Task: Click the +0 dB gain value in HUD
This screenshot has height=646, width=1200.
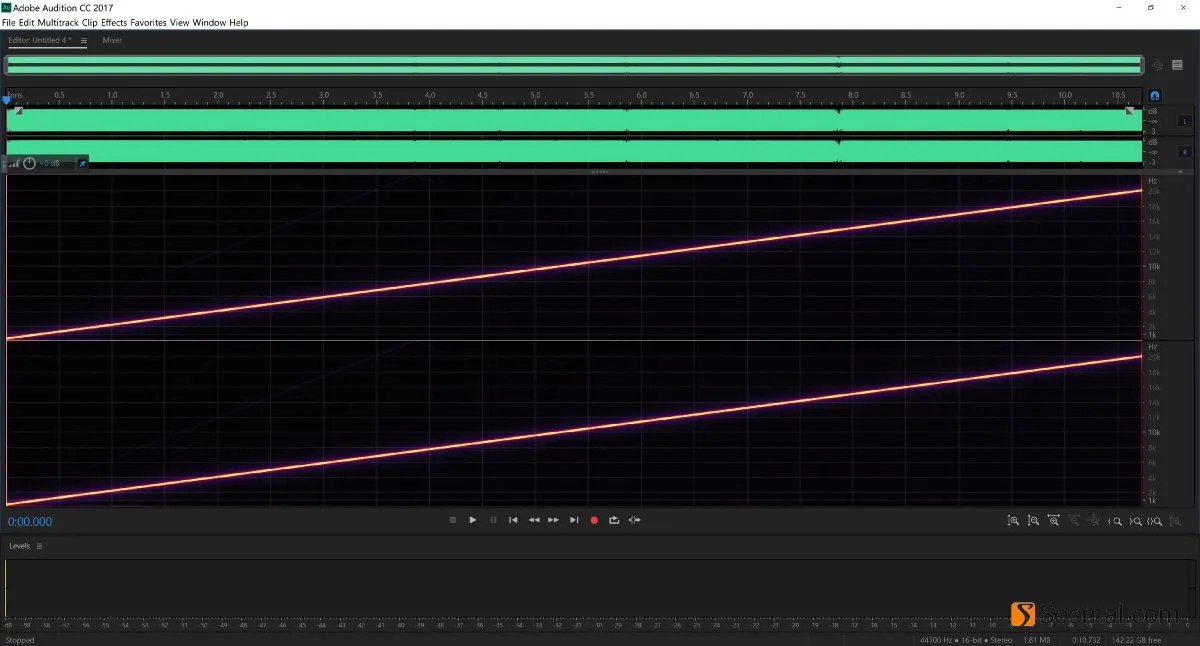Action: (x=49, y=163)
